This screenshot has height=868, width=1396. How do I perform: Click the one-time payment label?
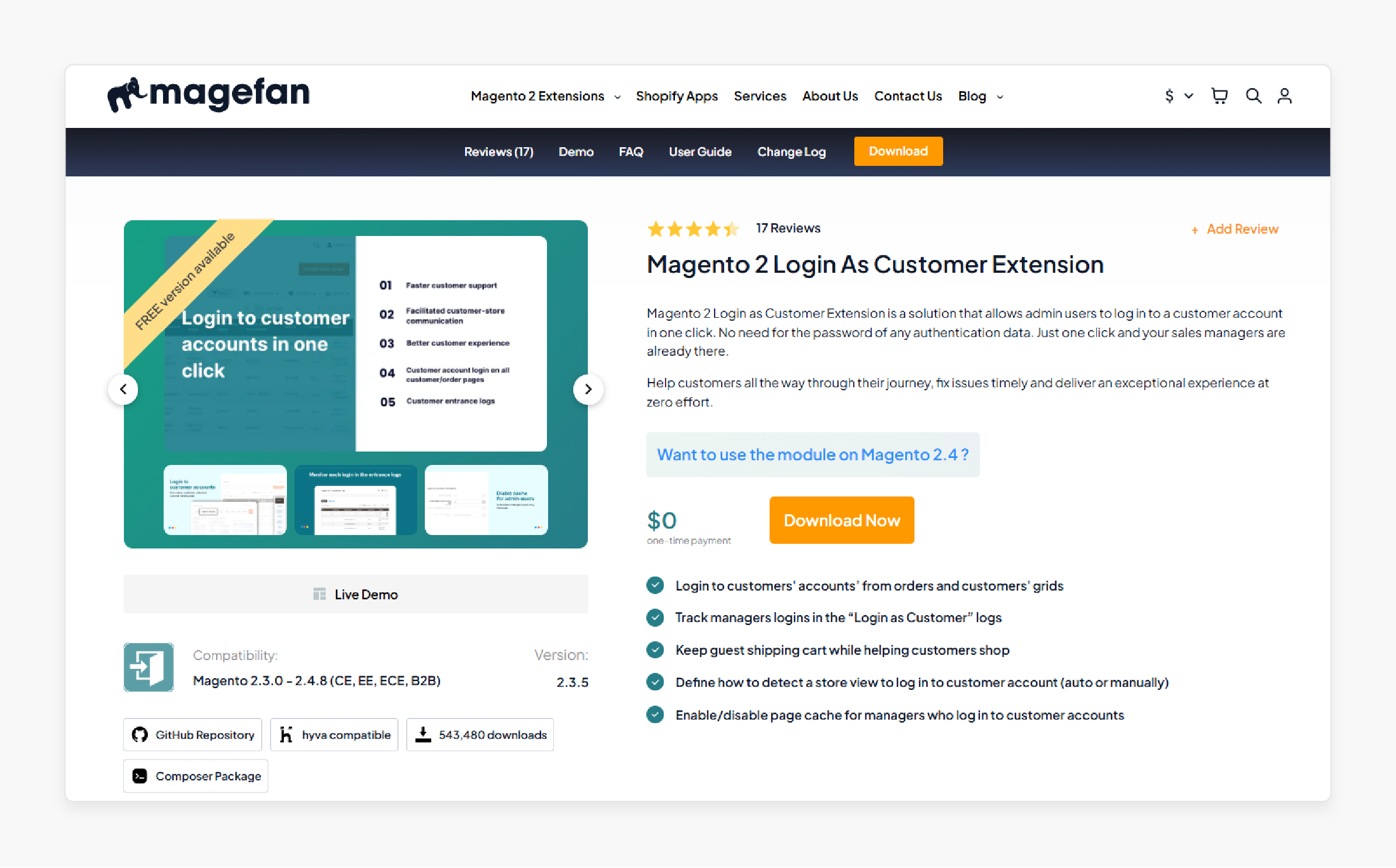pos(688,541)
